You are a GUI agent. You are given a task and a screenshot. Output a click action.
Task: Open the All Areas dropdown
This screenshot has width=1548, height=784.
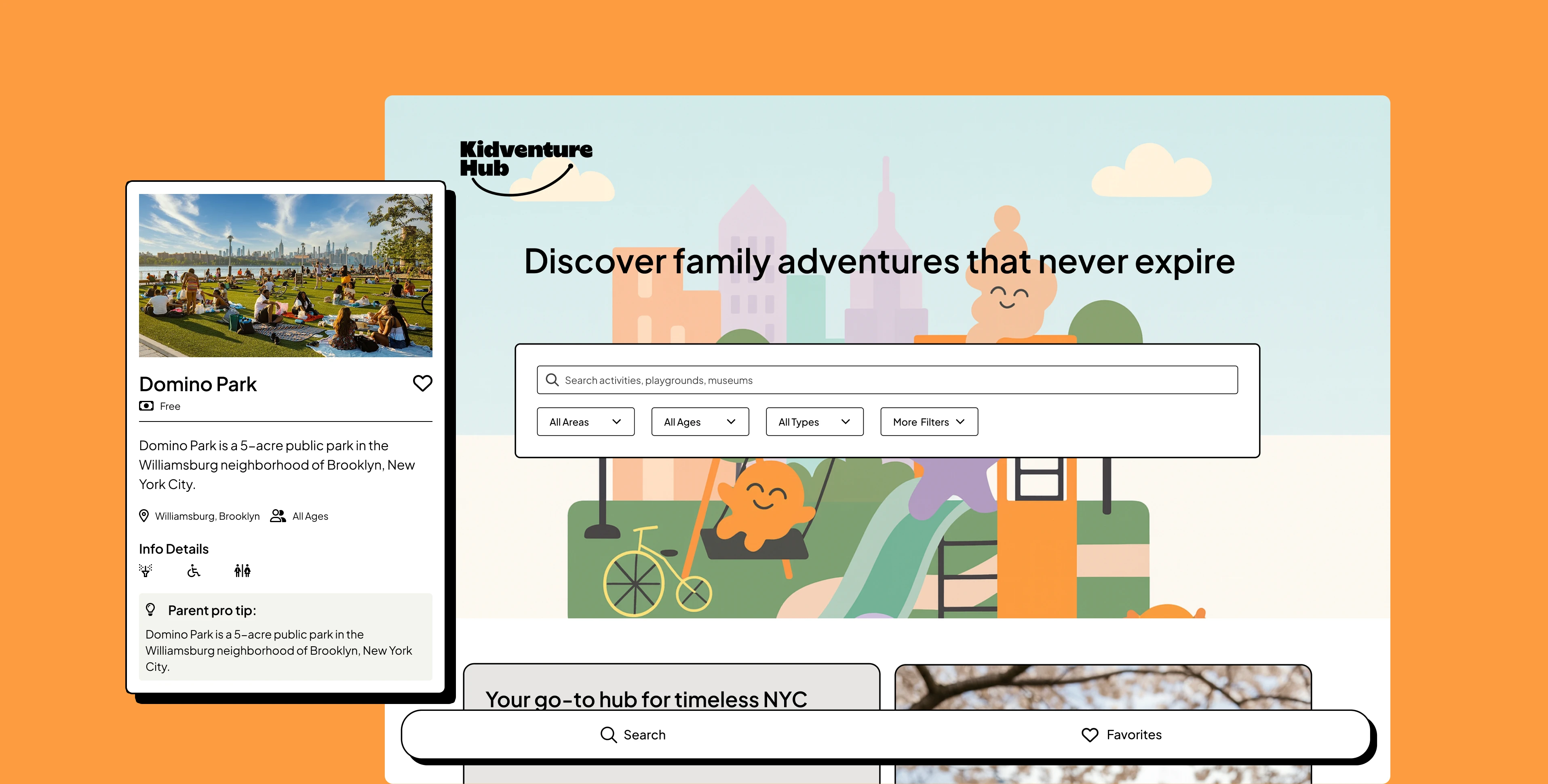coord(585,422)
